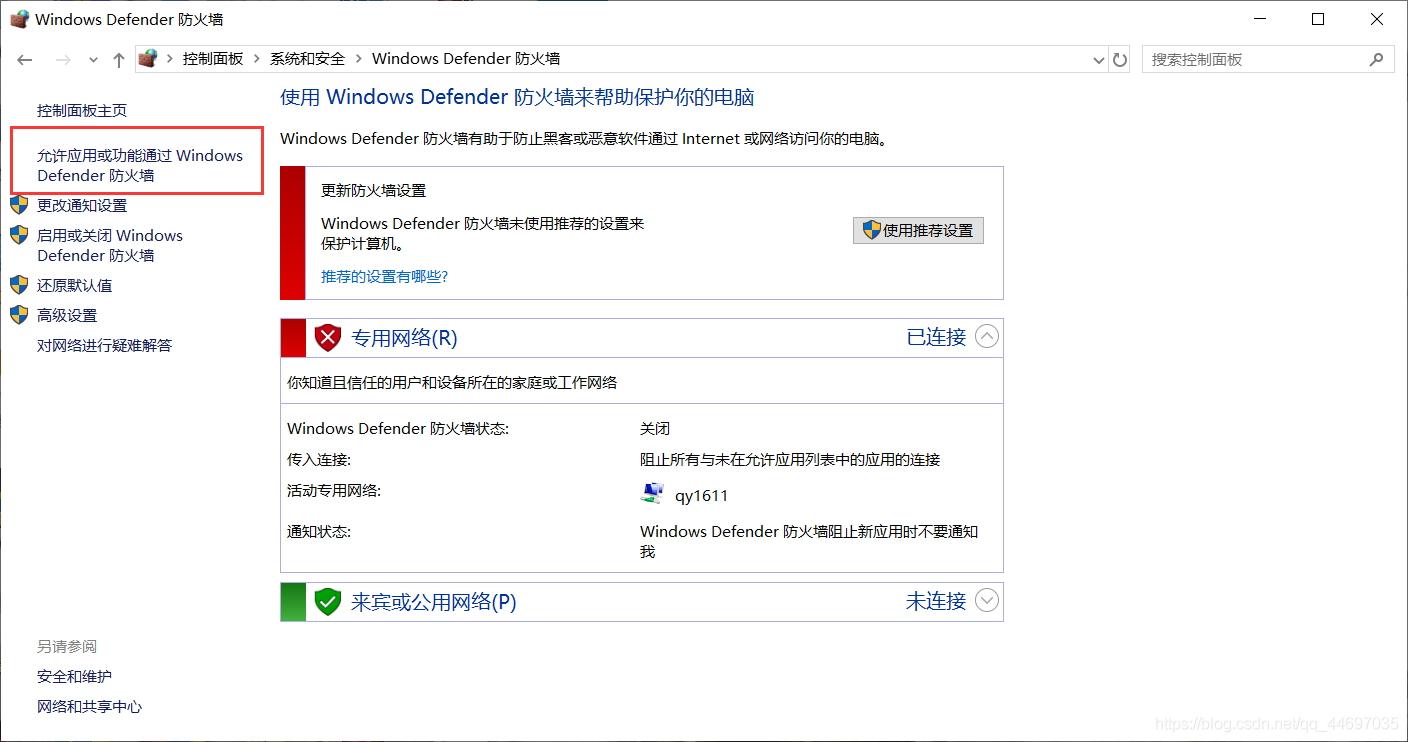Click the 未连接 status text
Image resolution: width=1408 pixels, height=742 pixels.
pos(937,600)
